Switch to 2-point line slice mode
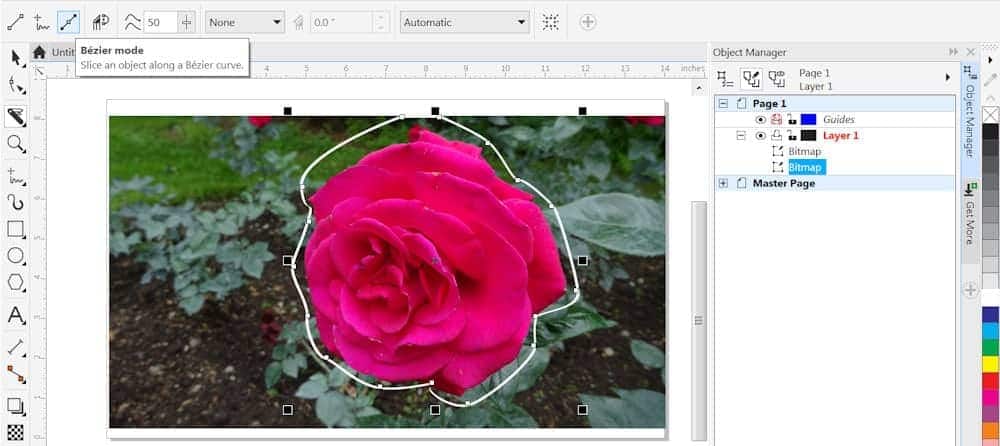This screenshot has width=1000, height=446. pos(15,21)
